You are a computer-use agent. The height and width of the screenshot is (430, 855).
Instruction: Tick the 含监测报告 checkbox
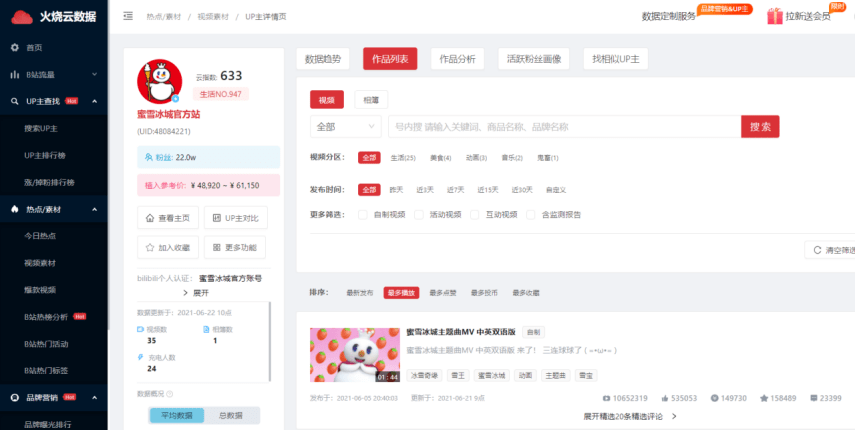[531, 214]
